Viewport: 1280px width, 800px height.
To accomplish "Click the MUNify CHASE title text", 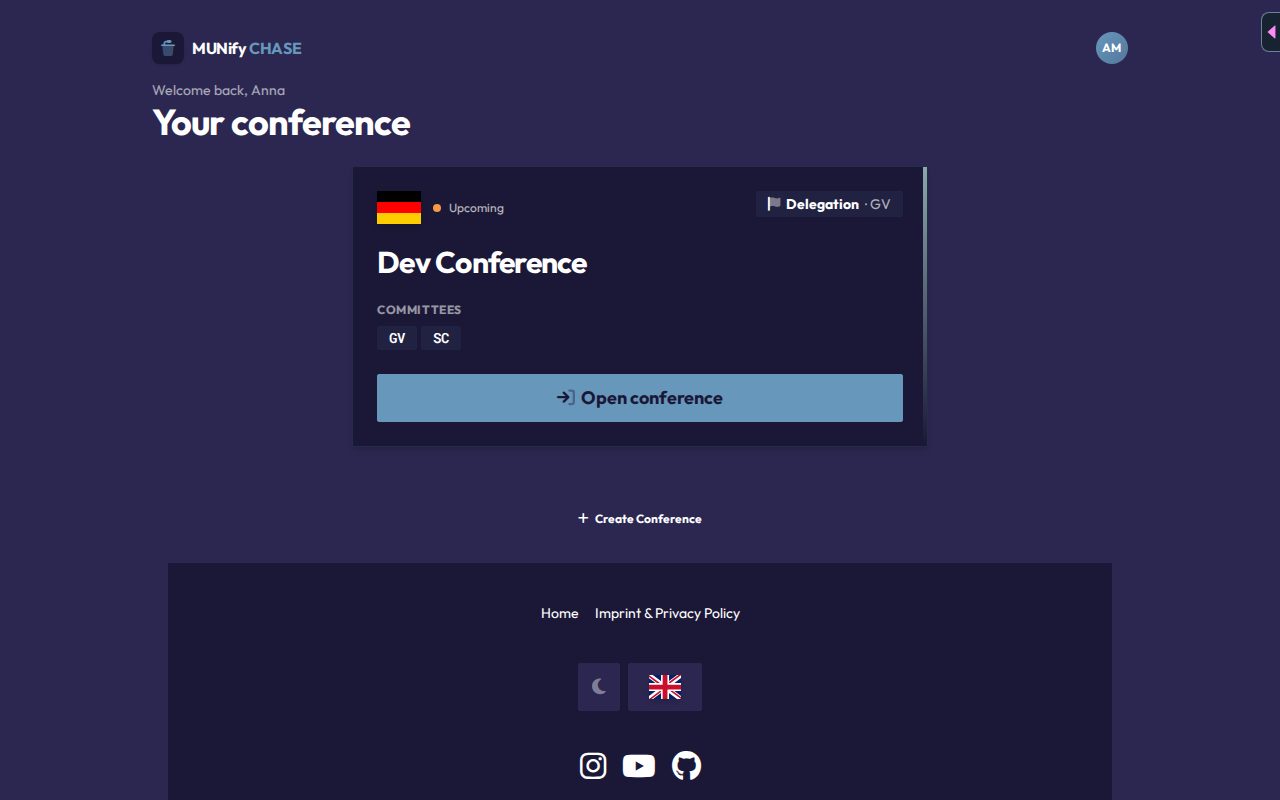I will click(x=247, y=48).
